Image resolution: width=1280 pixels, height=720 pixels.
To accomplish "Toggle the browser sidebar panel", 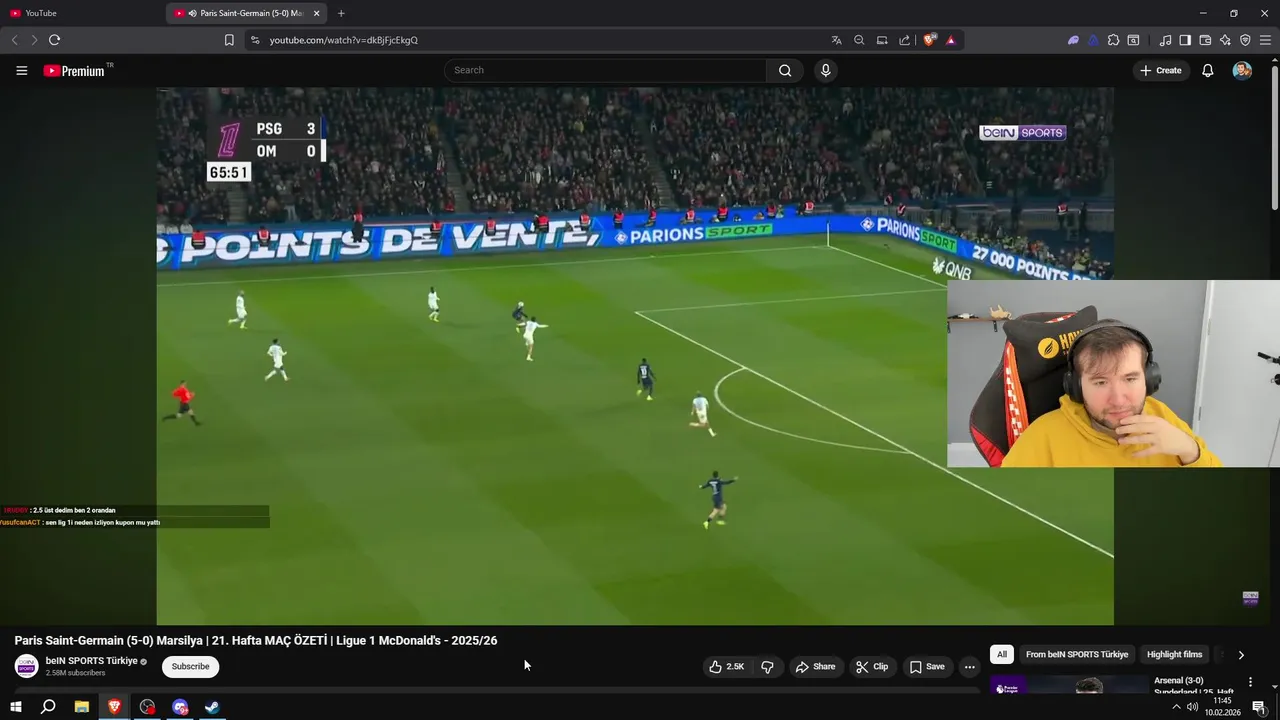I will 1185,40.
